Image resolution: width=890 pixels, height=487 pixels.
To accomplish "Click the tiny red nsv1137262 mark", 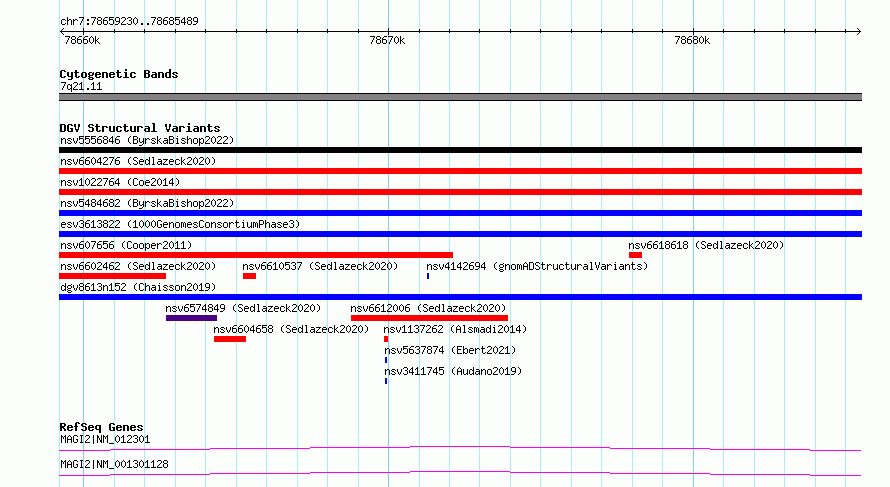I will click(x=386, y=339).
